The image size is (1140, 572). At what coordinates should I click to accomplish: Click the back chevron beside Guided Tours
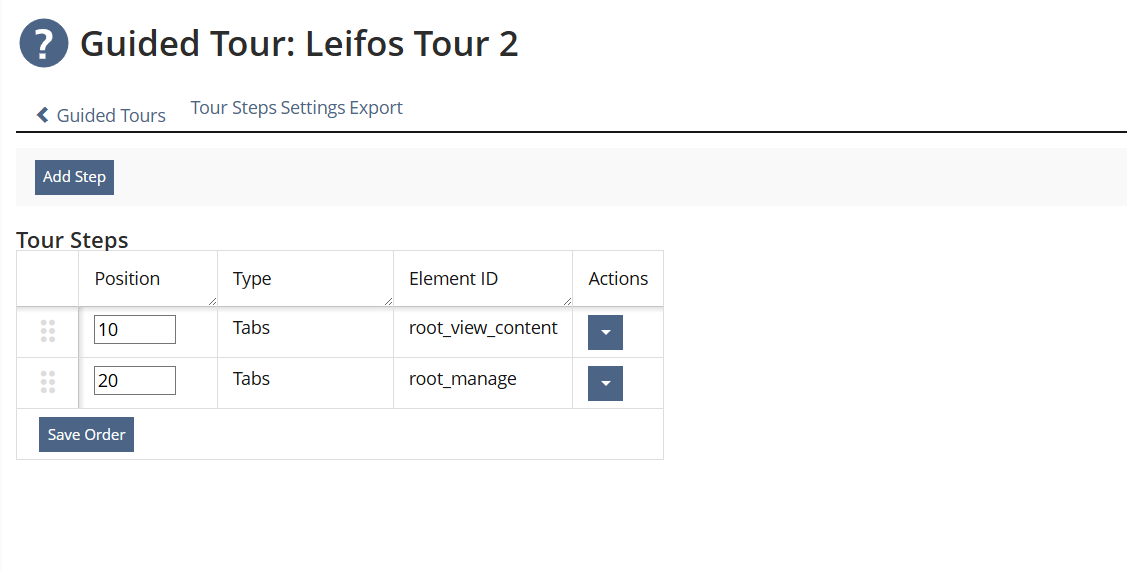[x=43, y=115]
